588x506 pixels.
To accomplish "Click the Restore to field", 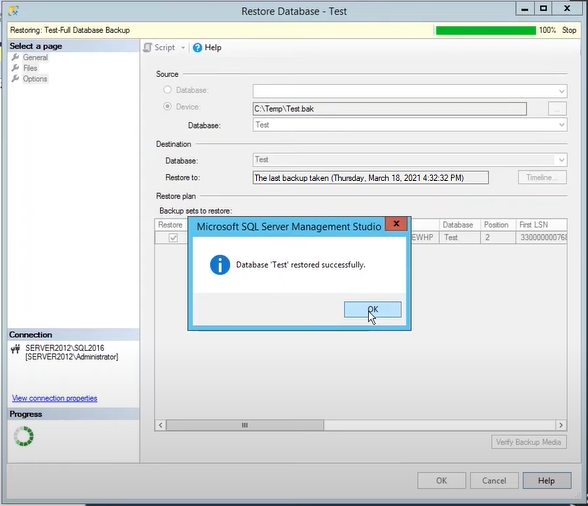I will [x=370, y=178].
